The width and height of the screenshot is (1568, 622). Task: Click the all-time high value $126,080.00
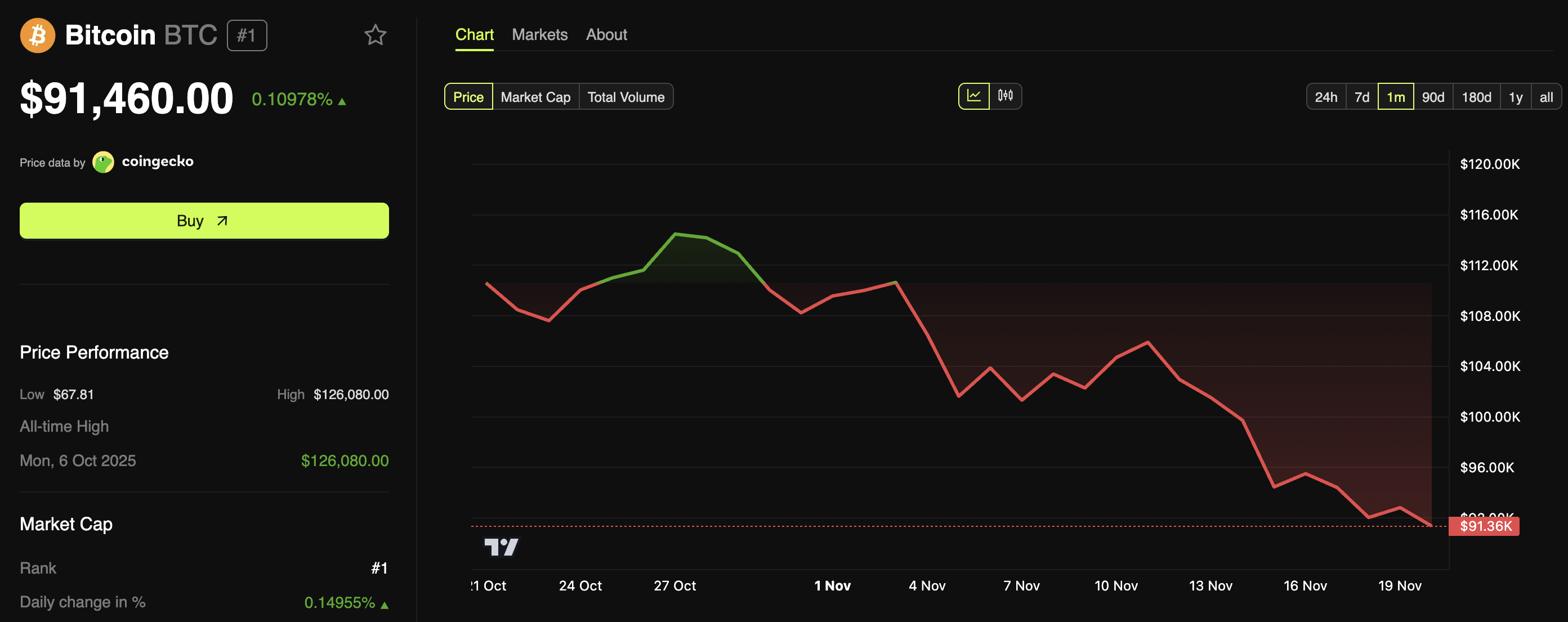(345, 460)
